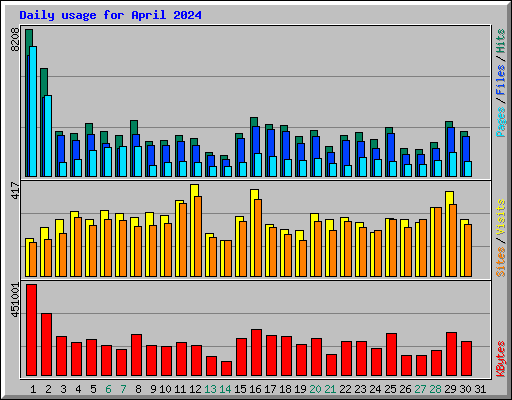This screenshot has width=512, height=400.
Task: Click day label 29 on the x-axis
Action: (450, 389)
